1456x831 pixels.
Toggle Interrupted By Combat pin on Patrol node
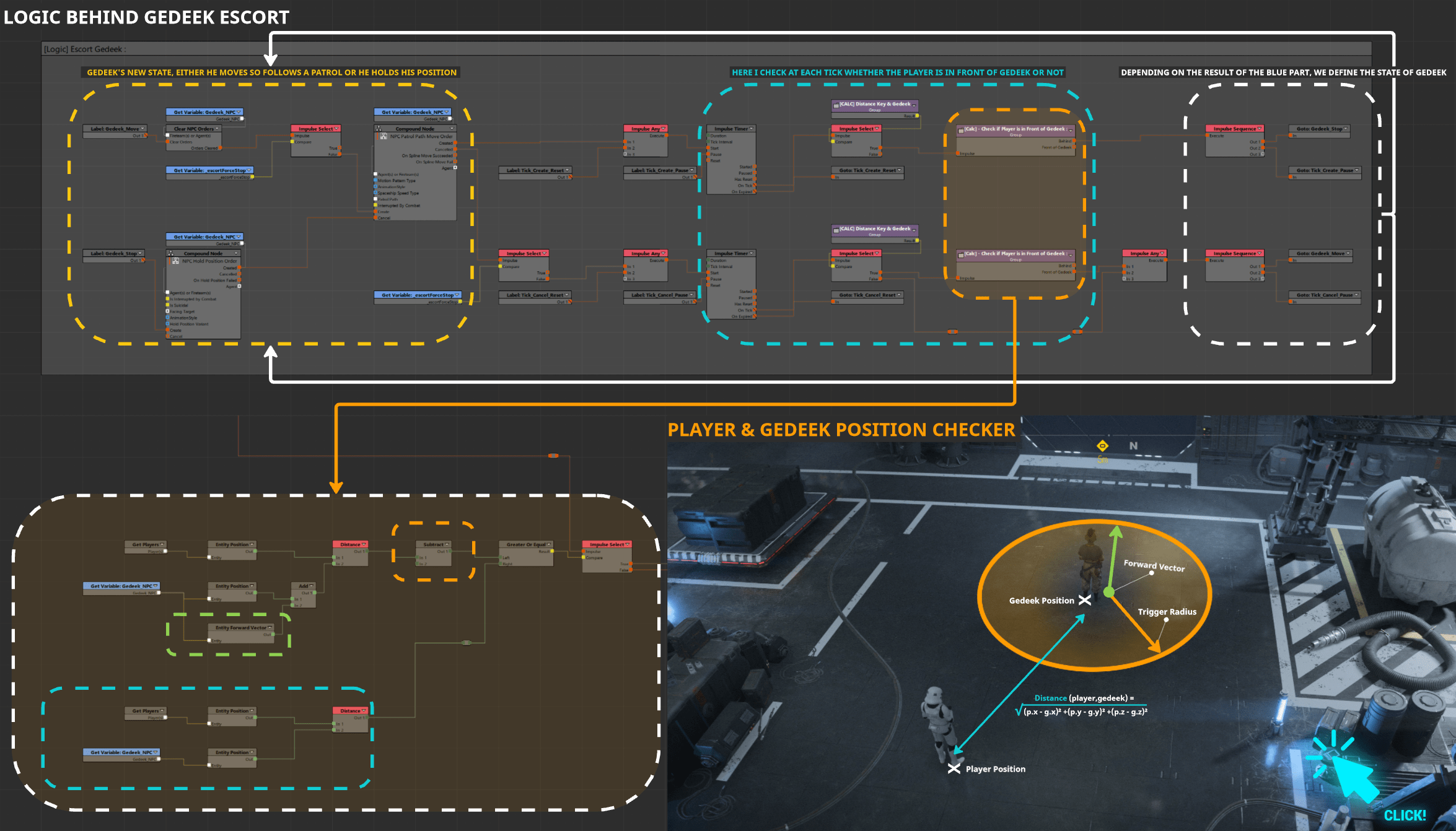(375, 206)
